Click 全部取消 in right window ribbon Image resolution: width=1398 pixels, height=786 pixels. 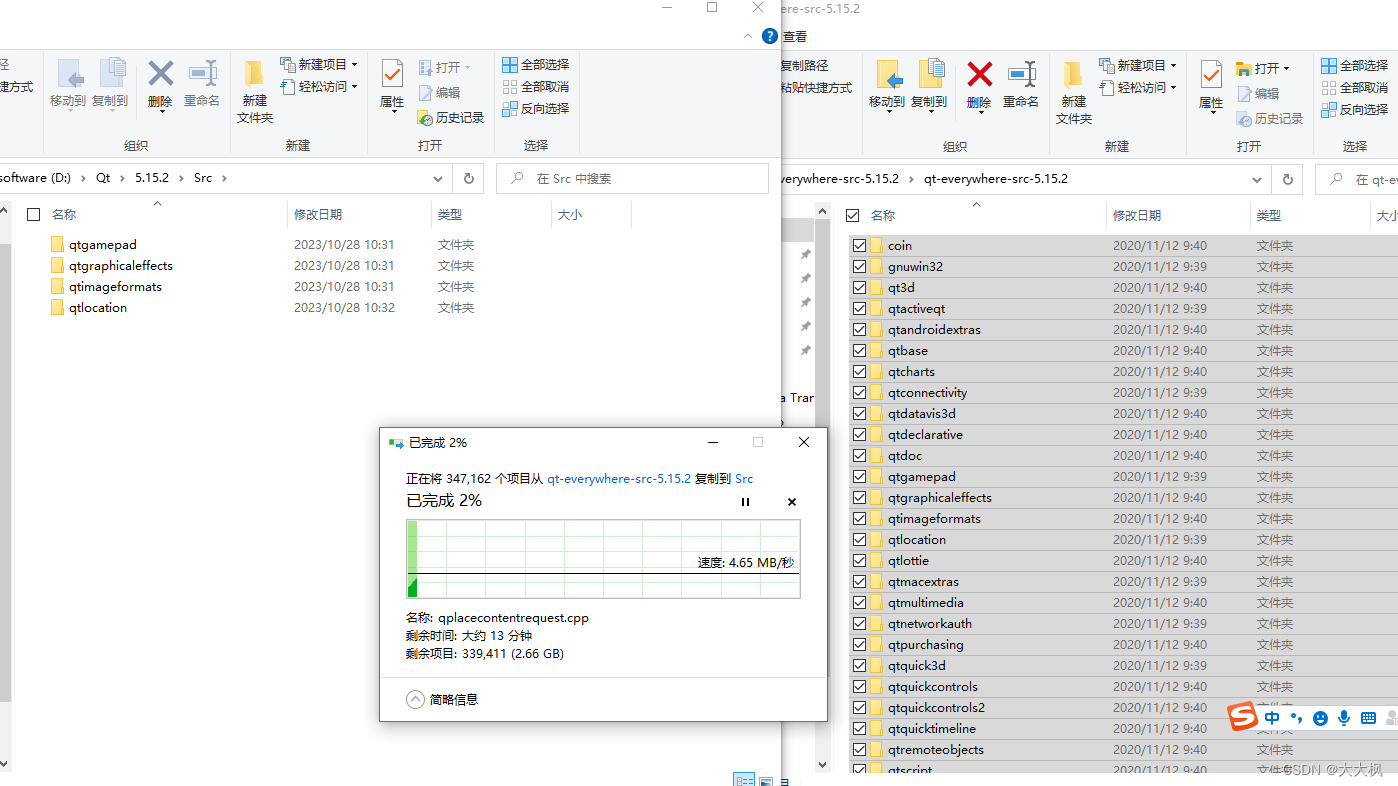tap(1354, 87)
